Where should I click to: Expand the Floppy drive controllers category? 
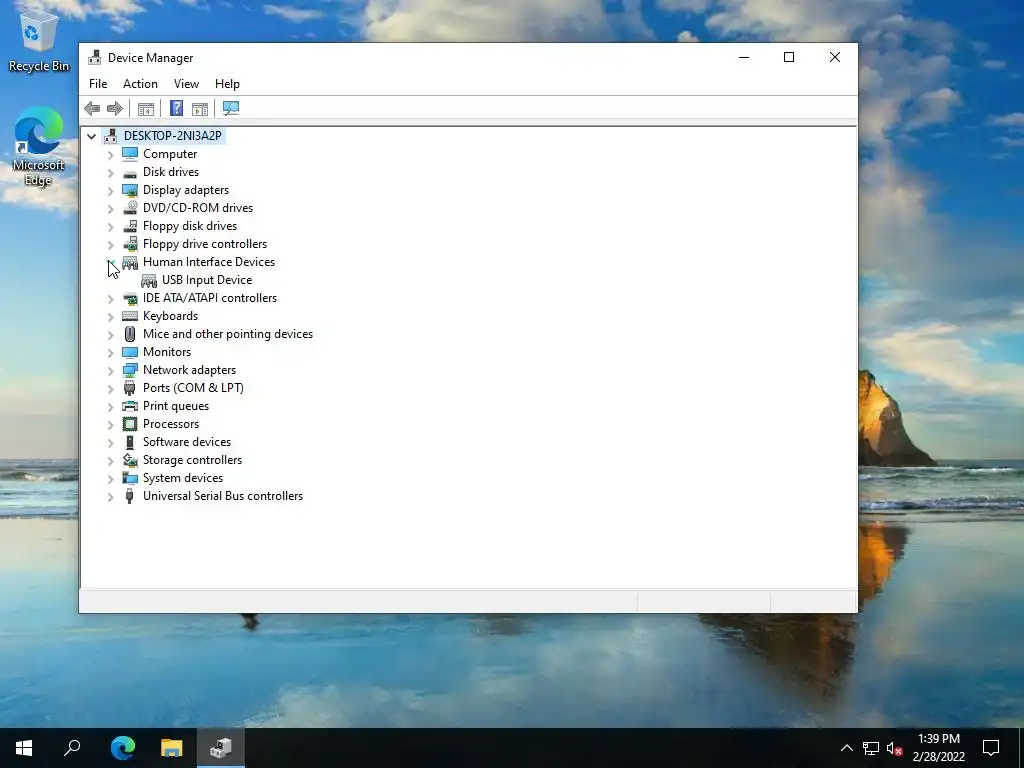[x=110, y=245]
